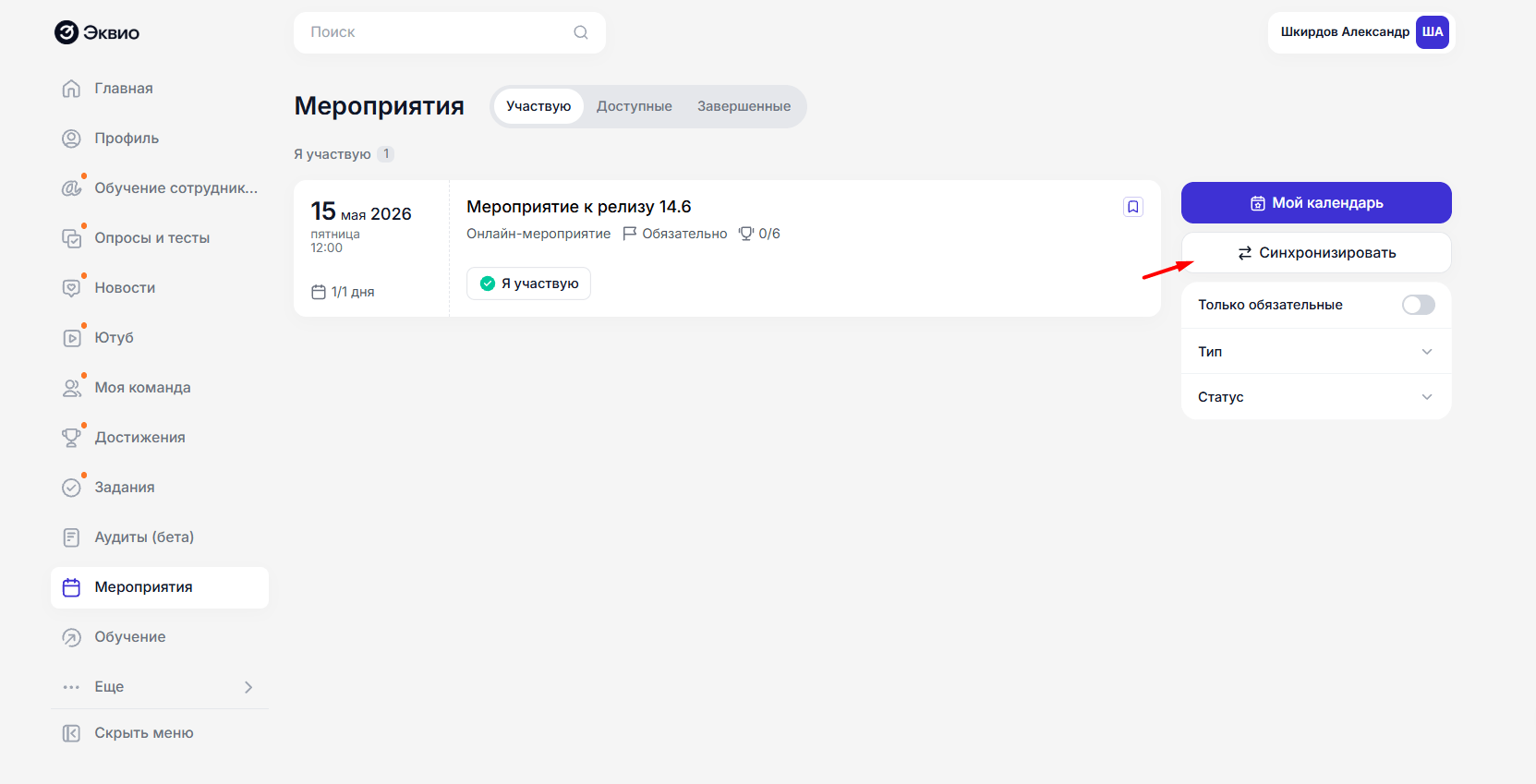Click the Мероприятия page heading
This screenshot has height=784, width=1536.
click(x=379, y=106)
